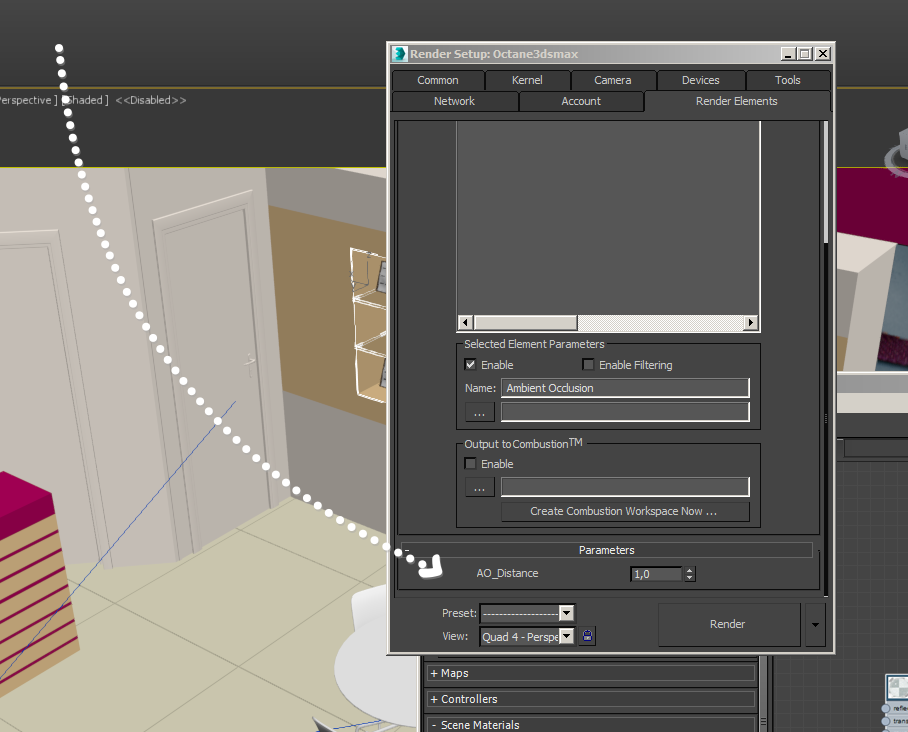Open the Camera tab
The height and width of the screenshot is (732, 908).
613,80
